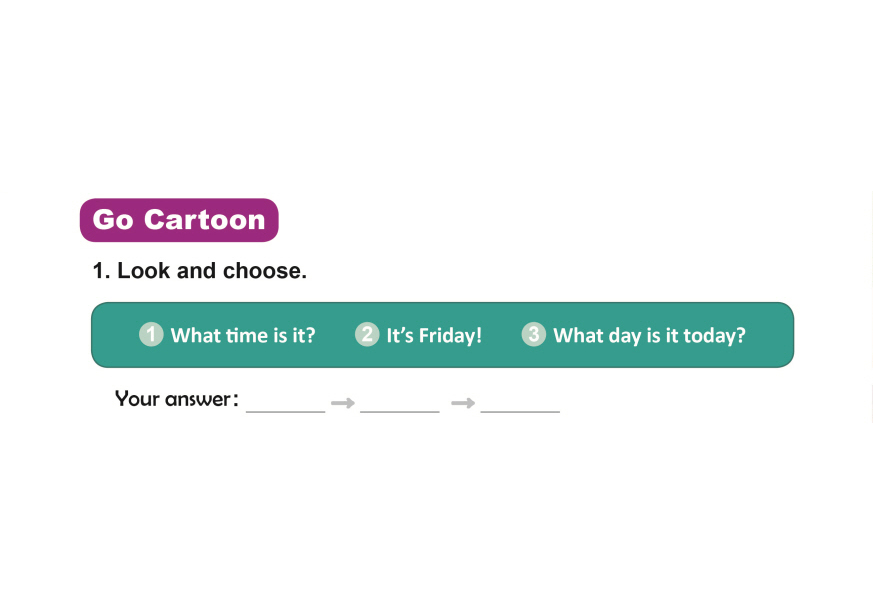873x612 pixels.
Task: Click the word "today" in option 3
Action: 712,336
